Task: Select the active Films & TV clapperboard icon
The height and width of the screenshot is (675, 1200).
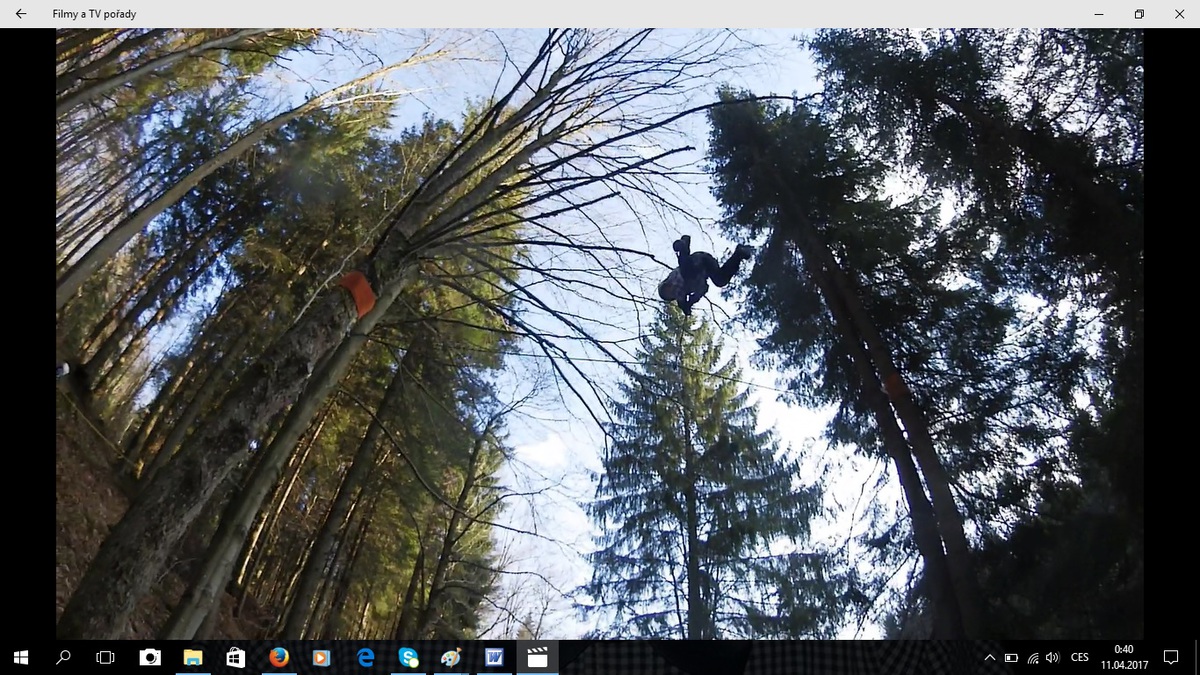Action: pyautogui.click(x=537, y=657)
